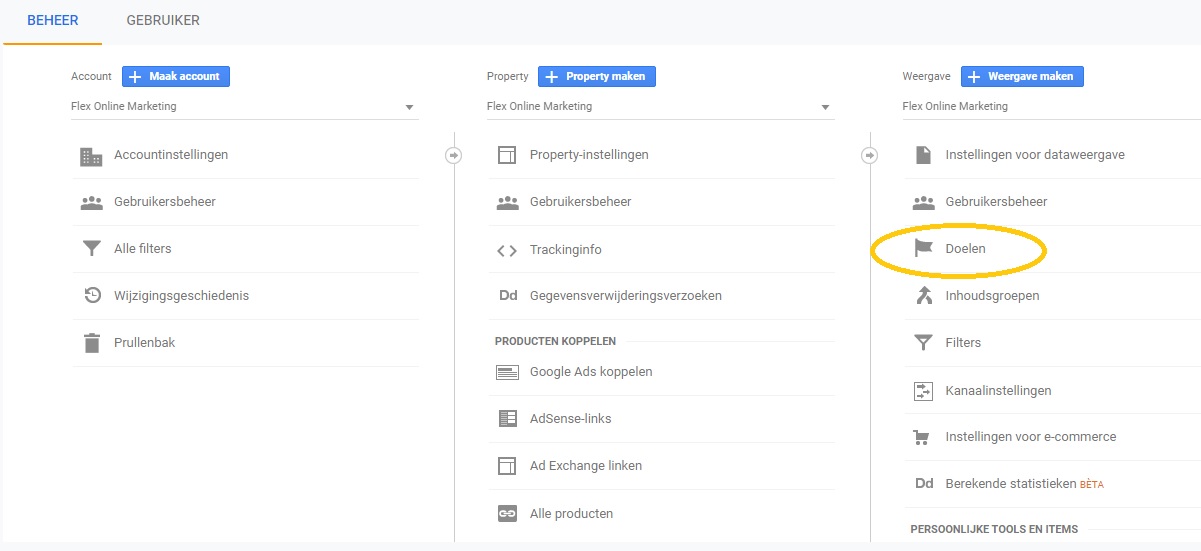The width and height of the screenshot is (1201, 551).
Task: Open the Property selector dropdown
Action: pos(660,107)
